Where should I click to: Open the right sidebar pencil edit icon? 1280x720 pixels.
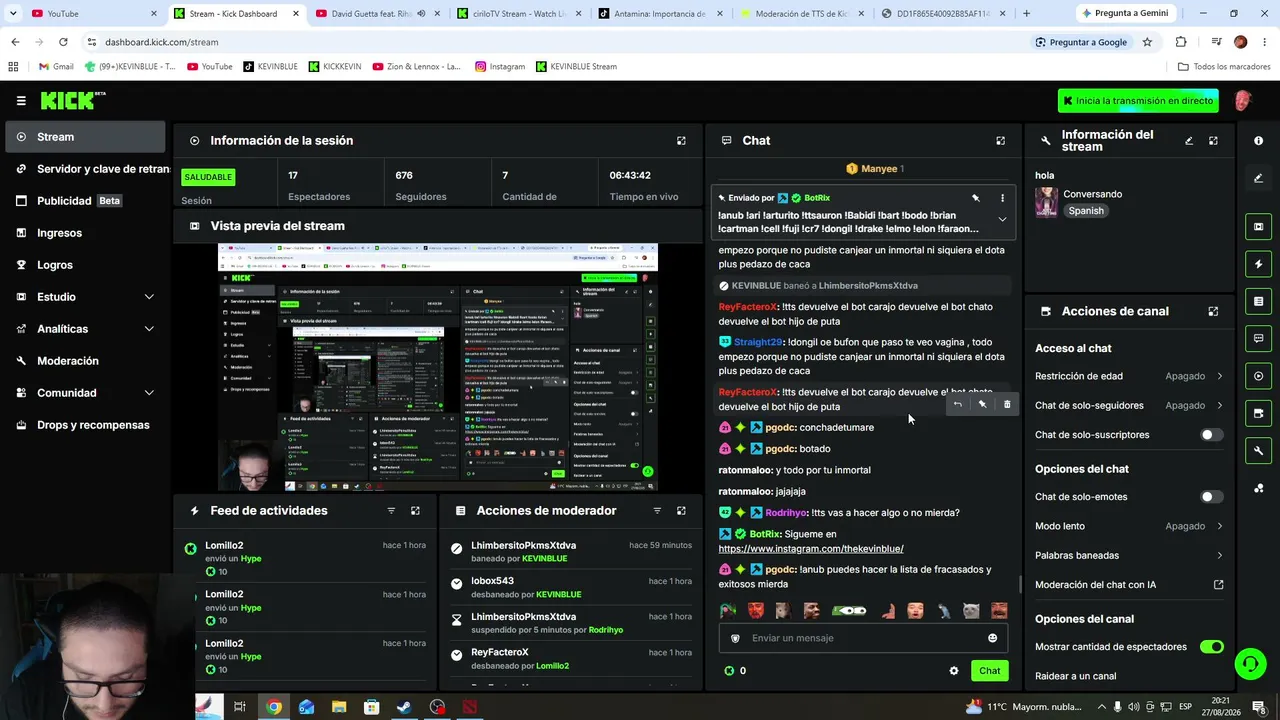click(1258, 178)
